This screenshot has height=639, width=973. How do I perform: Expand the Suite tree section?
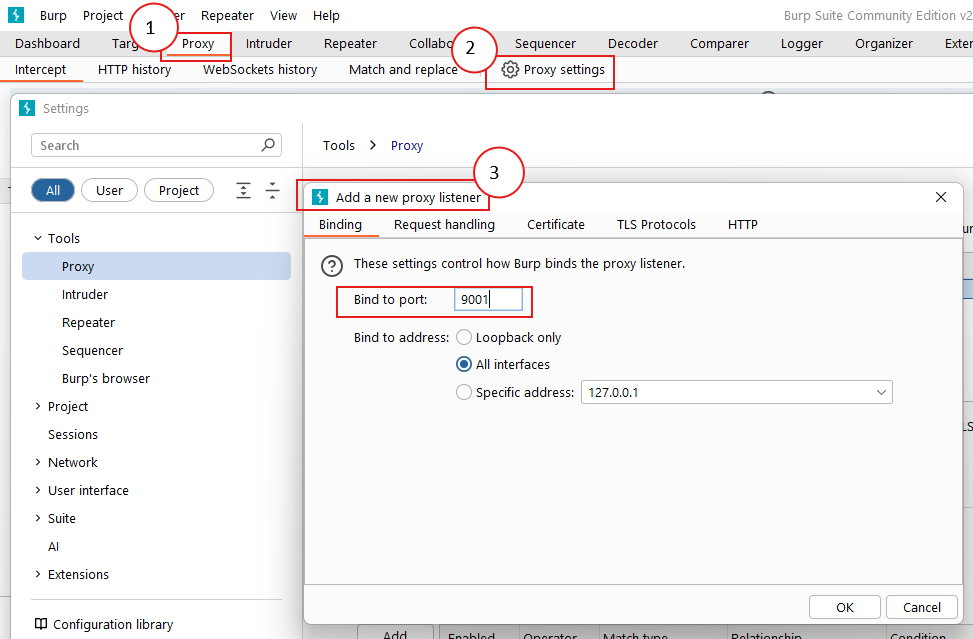point(38,517)
